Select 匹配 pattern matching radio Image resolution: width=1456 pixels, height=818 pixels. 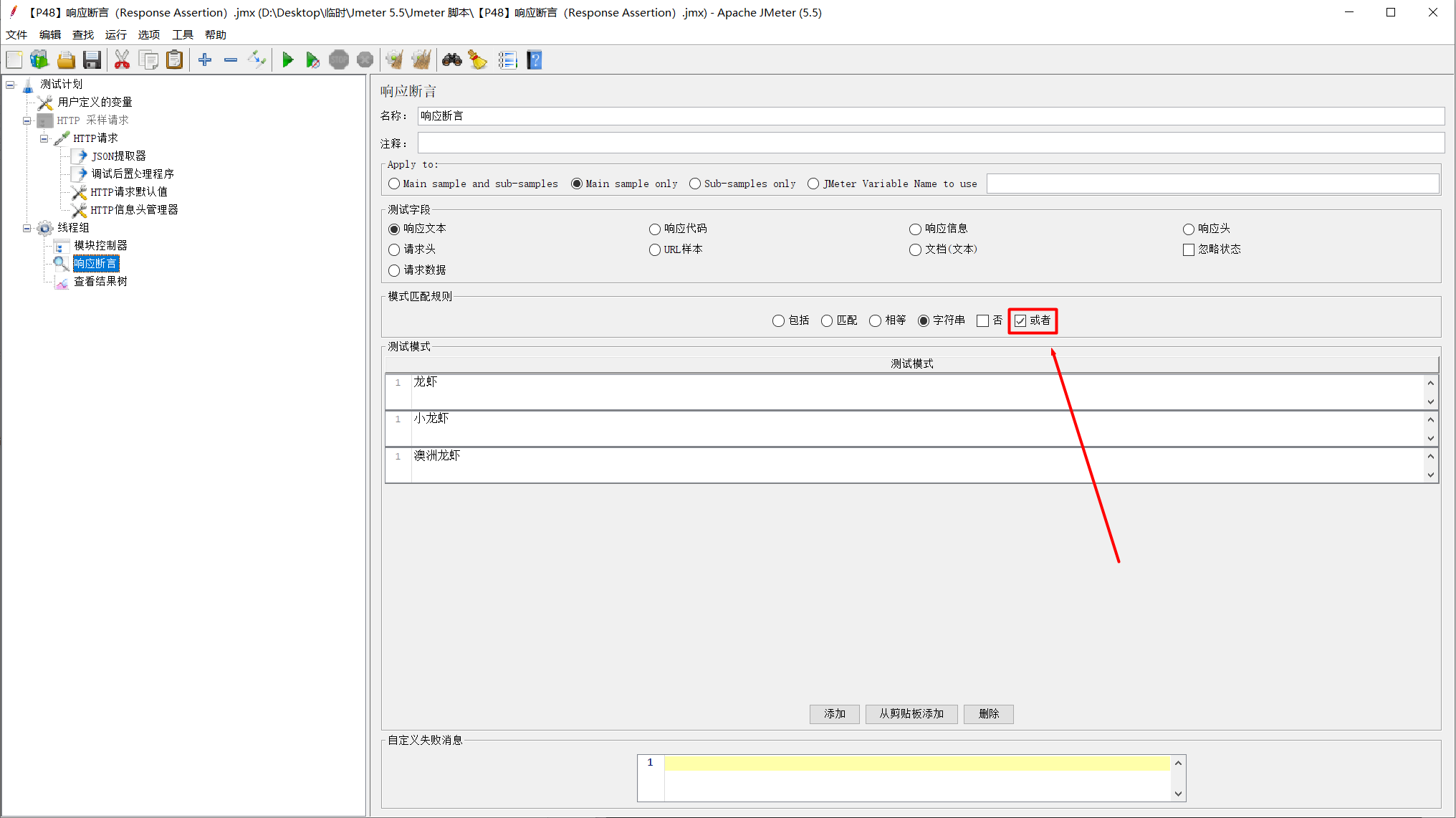(827, 321)
